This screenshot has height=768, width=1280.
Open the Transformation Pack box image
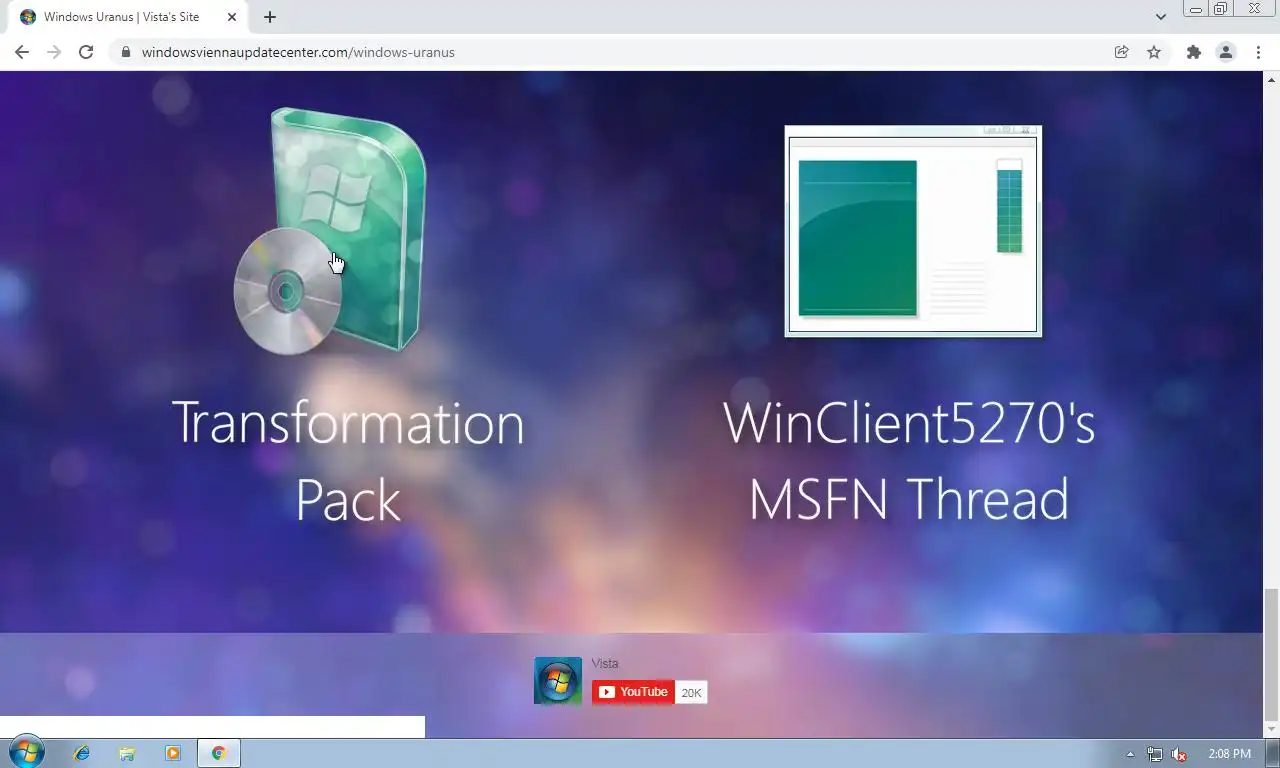[x=331, y=231]
